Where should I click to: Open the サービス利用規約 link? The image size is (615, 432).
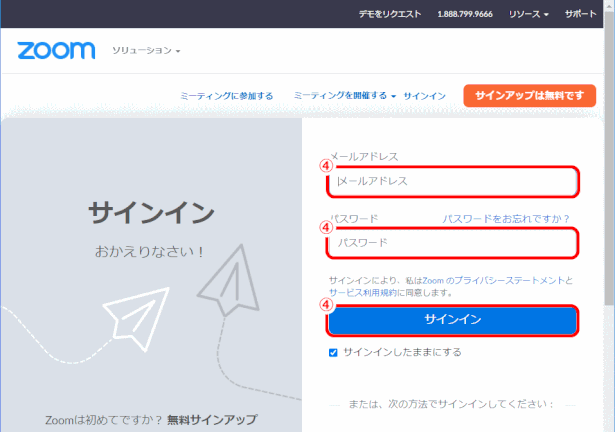(x=363, y=292)
